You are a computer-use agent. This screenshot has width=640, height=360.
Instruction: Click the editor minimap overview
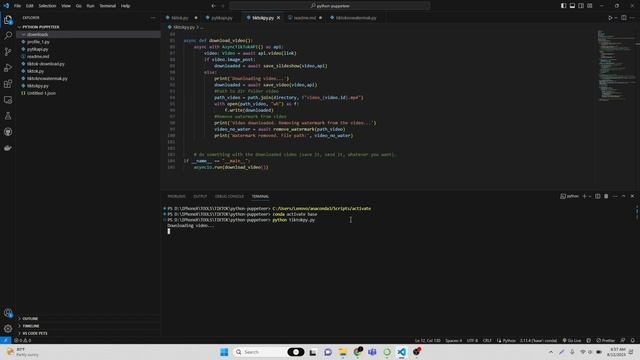coord(617,65)
